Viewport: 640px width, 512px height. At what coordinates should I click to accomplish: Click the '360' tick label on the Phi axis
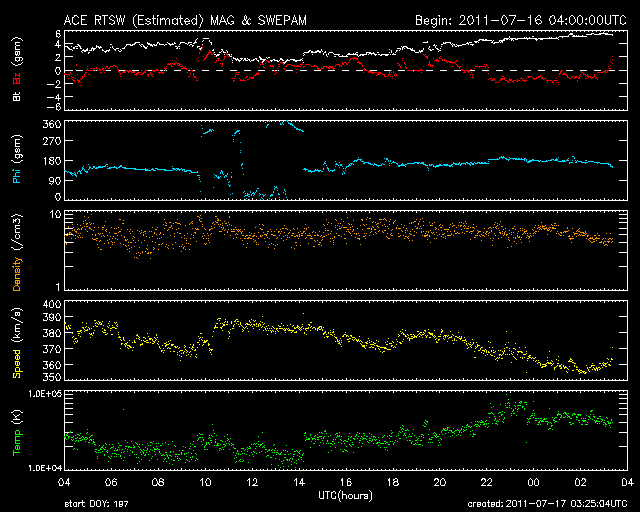click(x=52, y=124)
